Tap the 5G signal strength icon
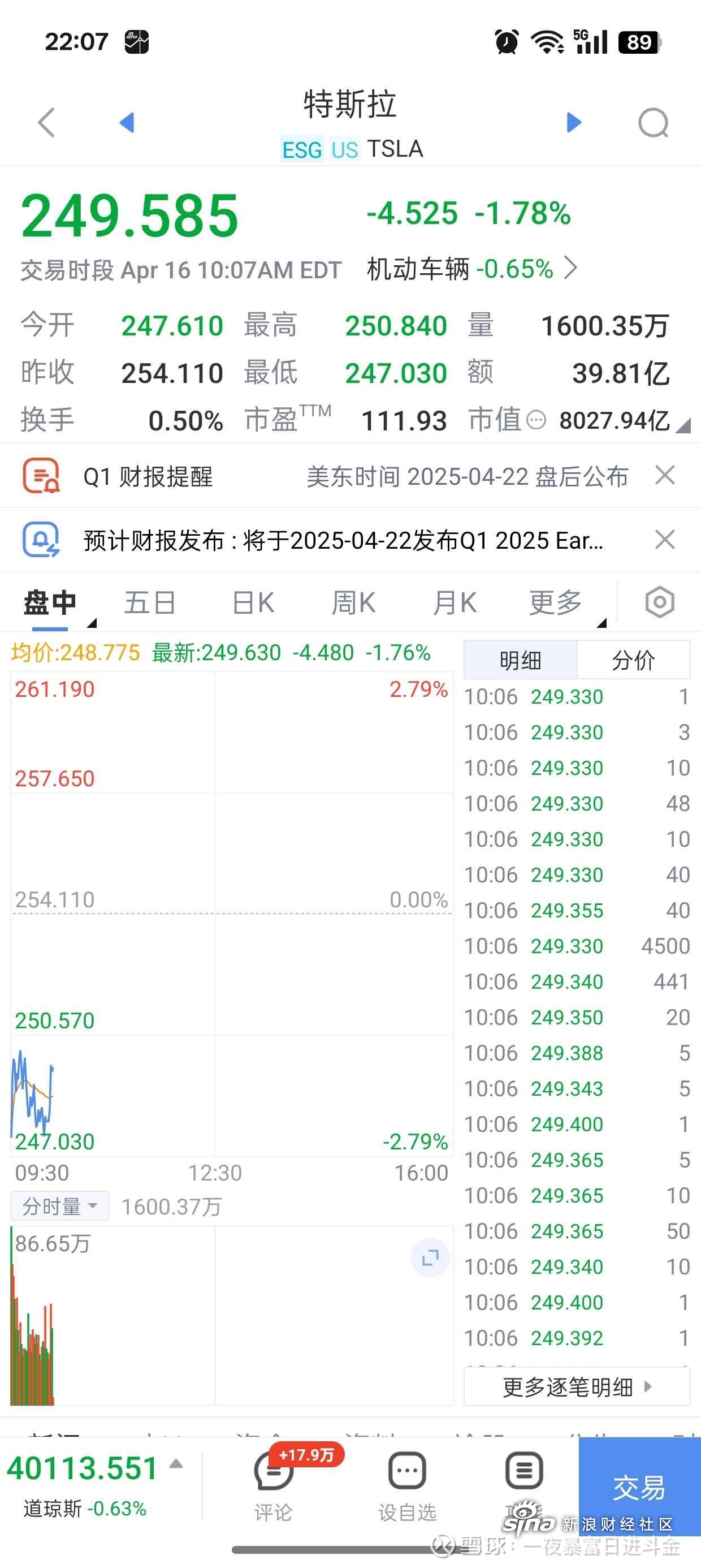 590,41
